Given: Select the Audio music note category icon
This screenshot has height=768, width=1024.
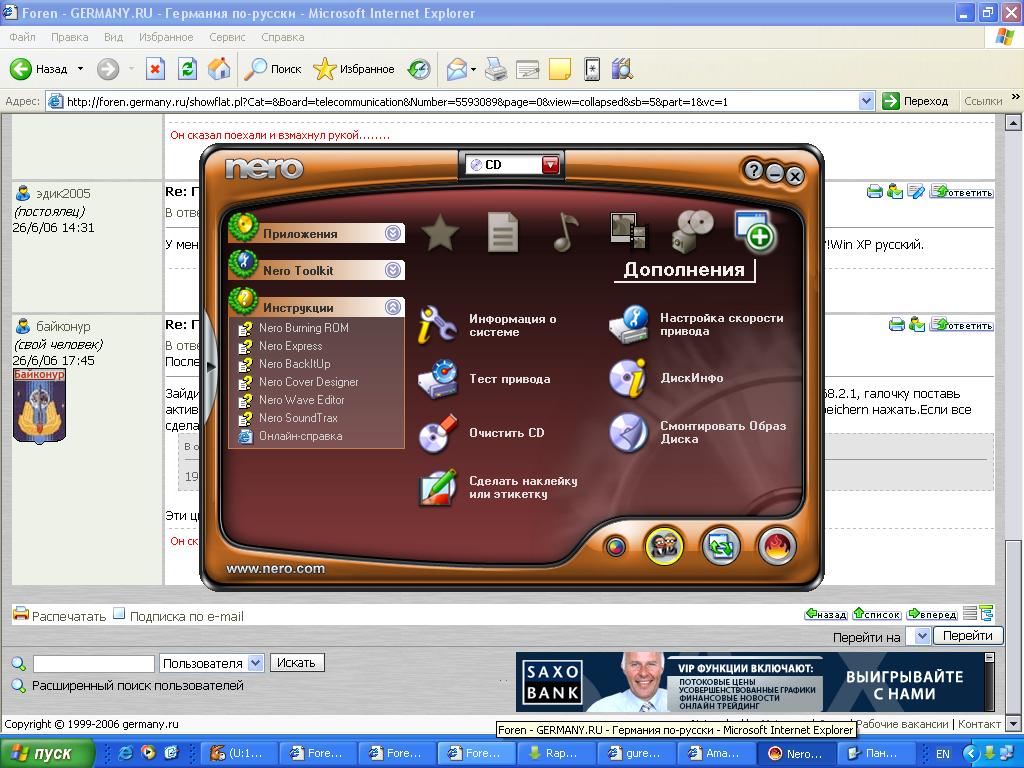Looking at the screenshot, I should 565,233.
